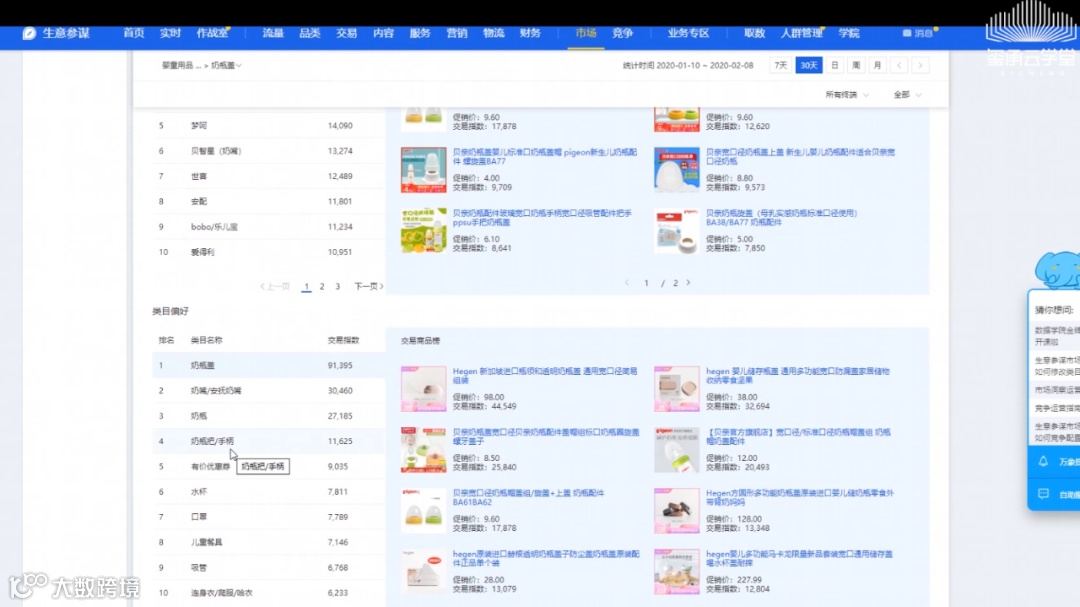1080x607 pixels.
Task: Switch to 交易 section
Action: coord(346,33)
